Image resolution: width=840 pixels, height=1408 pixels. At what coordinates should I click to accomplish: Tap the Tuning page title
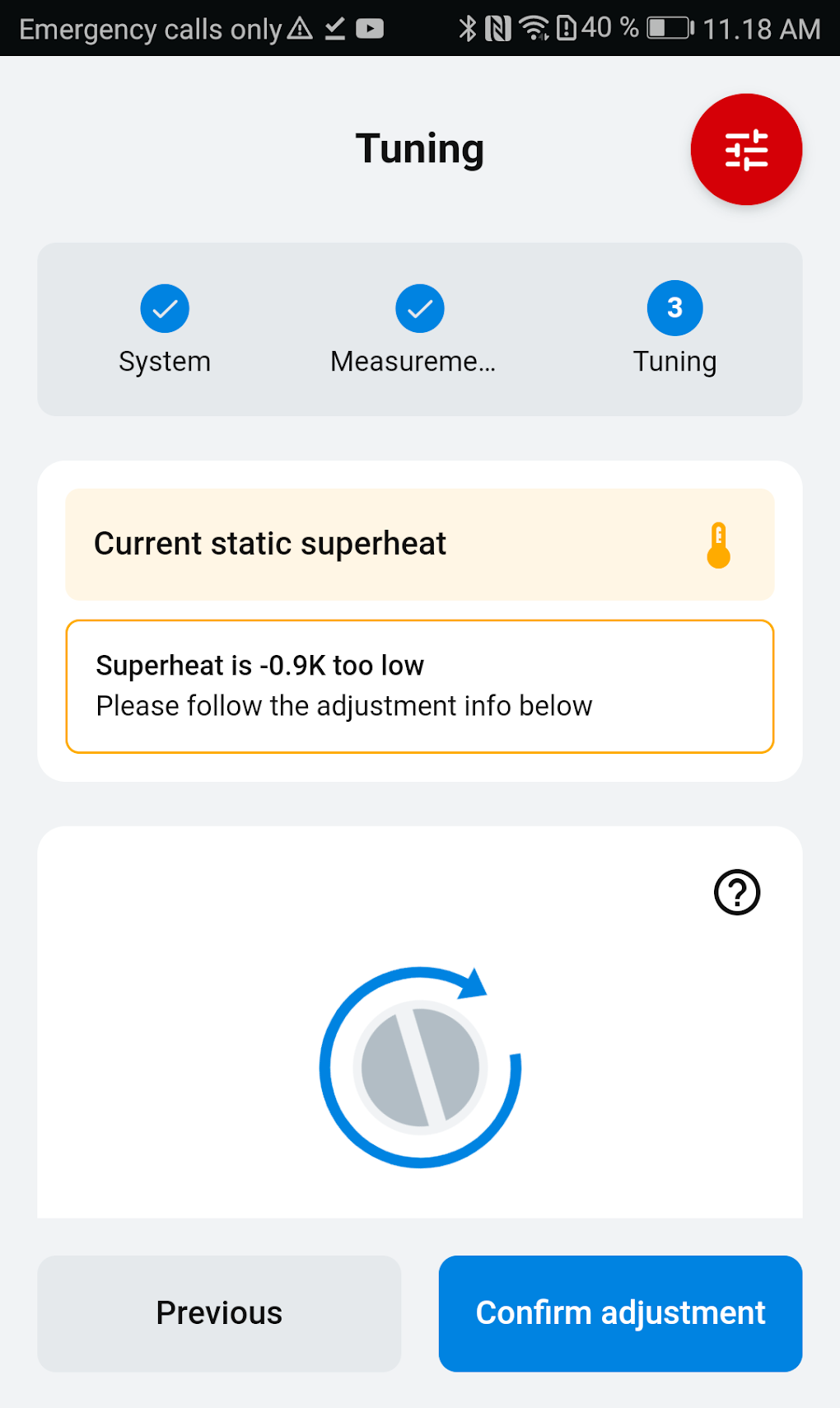(x=420, y=149)
